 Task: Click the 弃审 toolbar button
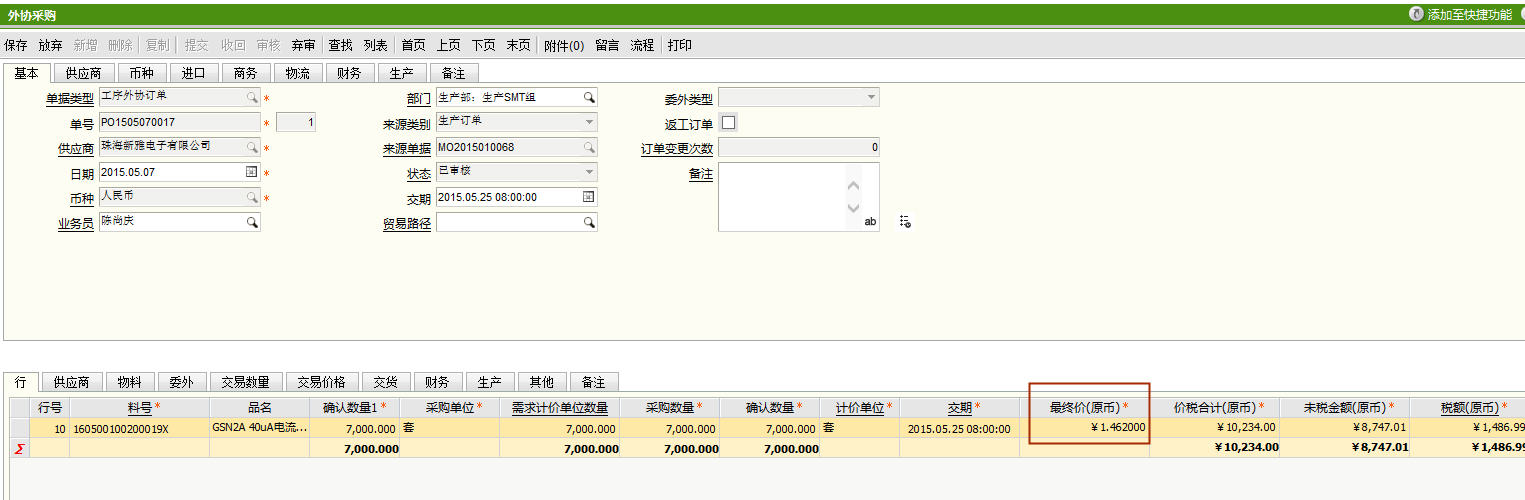pos(303,45)
